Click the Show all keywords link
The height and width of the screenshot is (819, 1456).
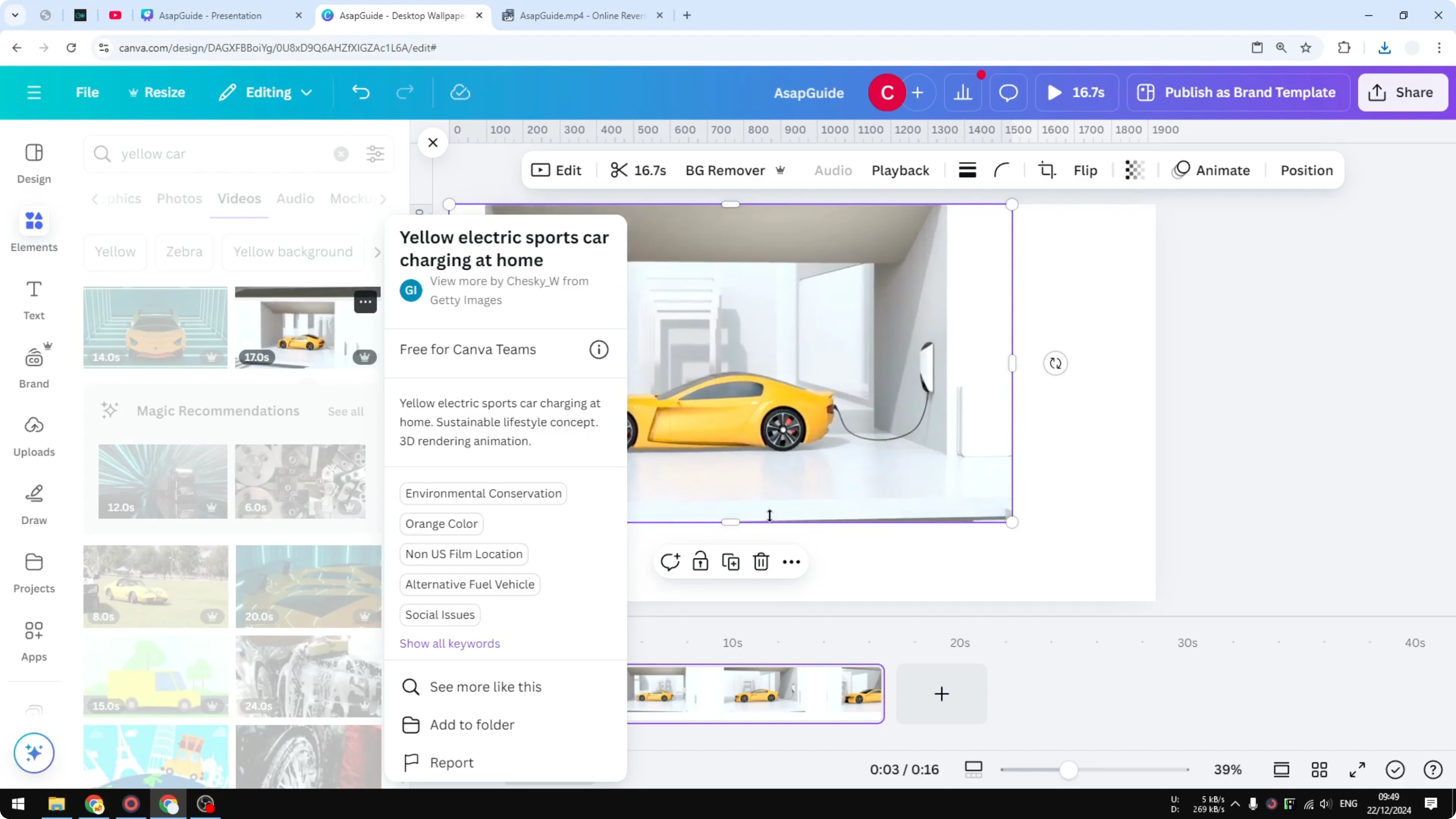(449, 643)
